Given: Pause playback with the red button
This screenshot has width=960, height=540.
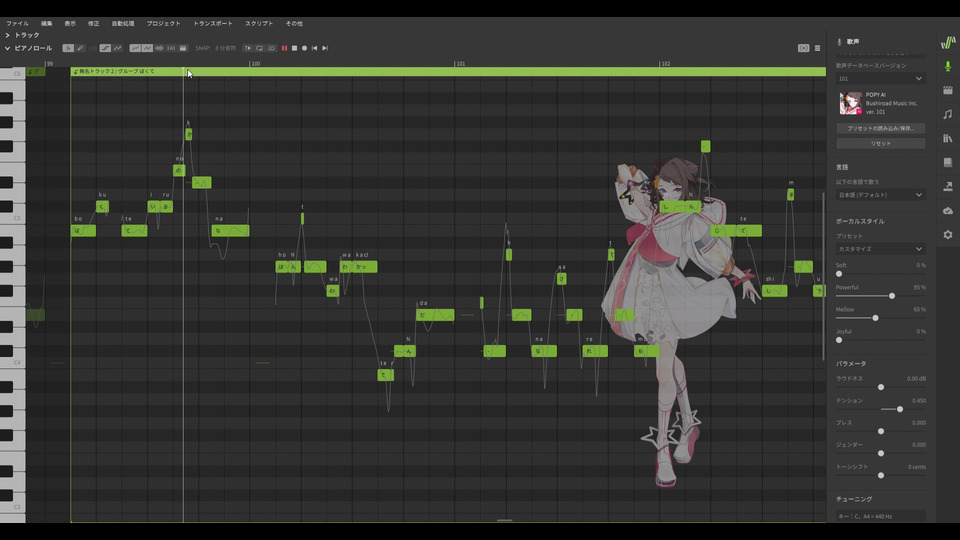Looking at the screenshot, I should pyautogui.click(x=284, y=48).
